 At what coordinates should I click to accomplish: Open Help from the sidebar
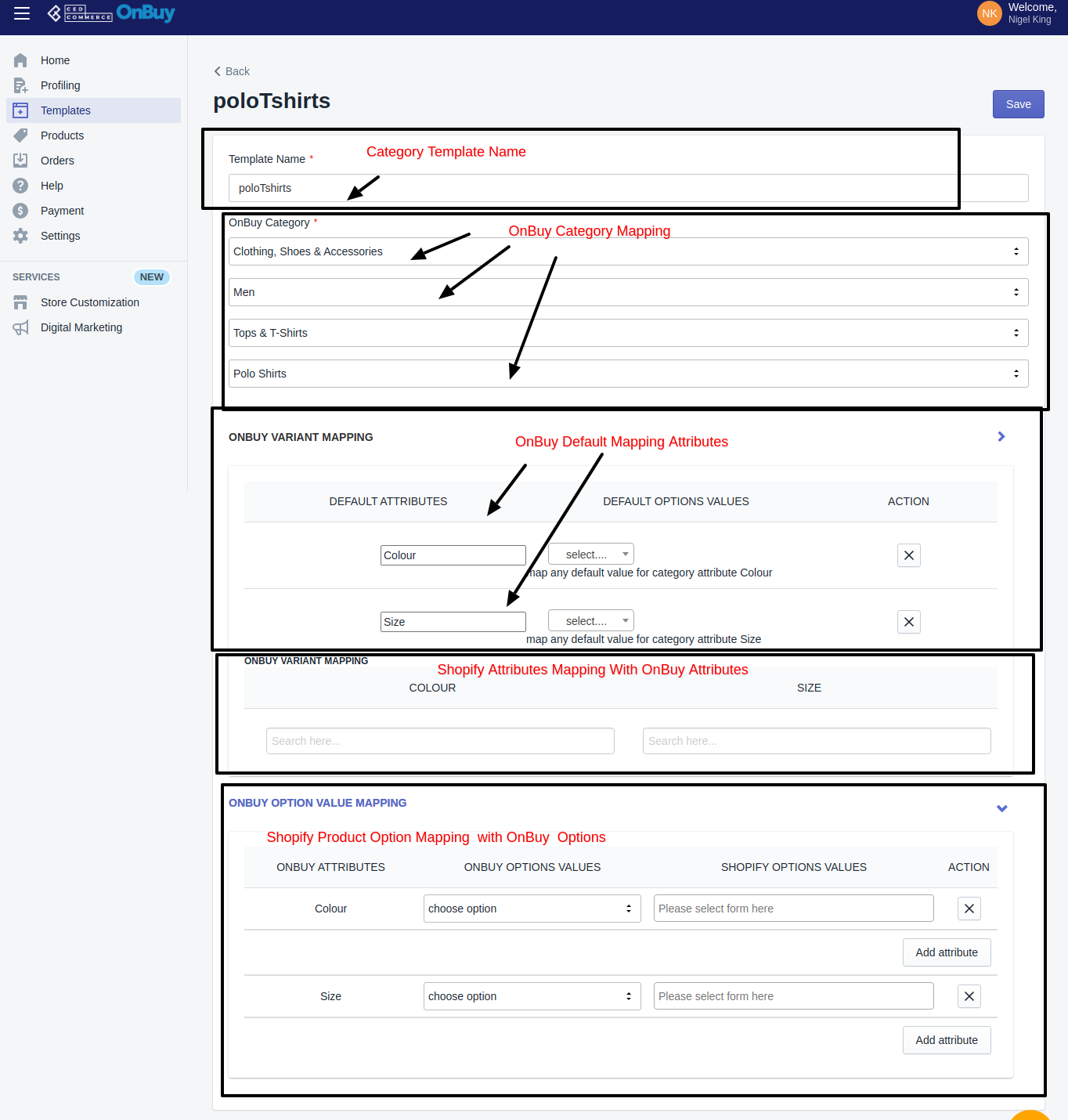(93, 186)
